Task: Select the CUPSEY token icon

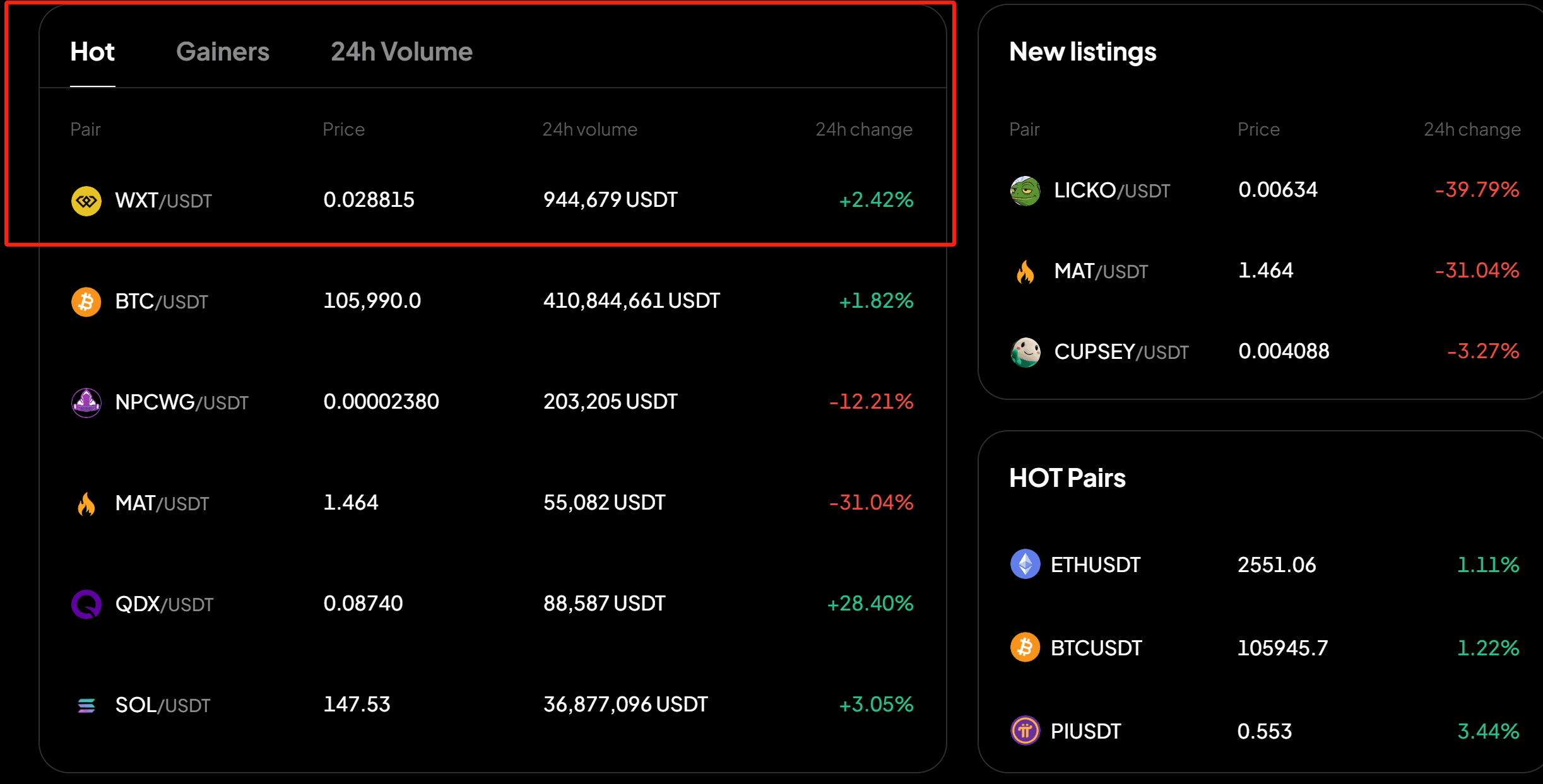Action: pyautogui.click(x=1026, y=352)
